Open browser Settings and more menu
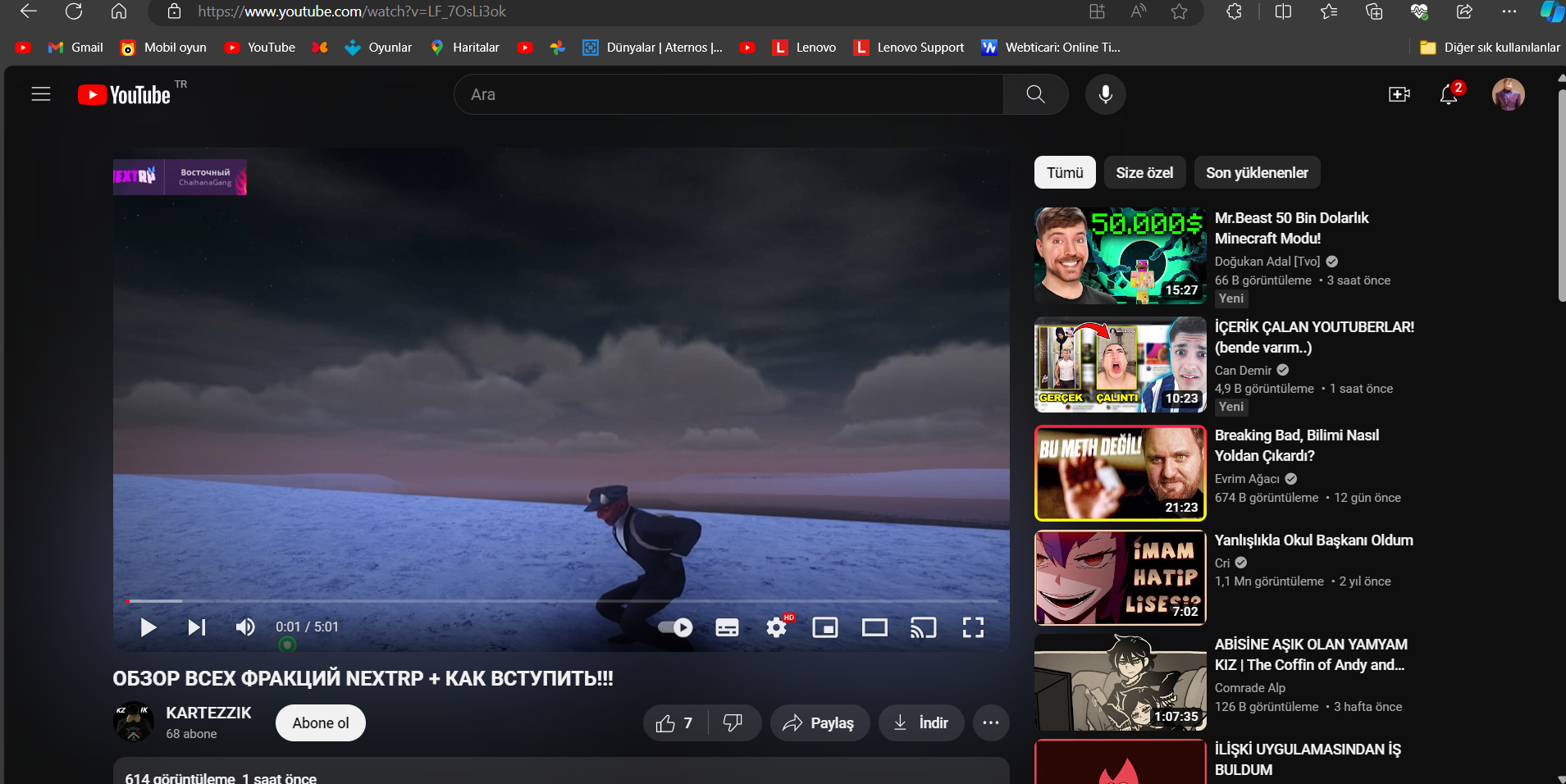The width and height of the screenshot is (1566, 784). click(x=1509, y=11)
